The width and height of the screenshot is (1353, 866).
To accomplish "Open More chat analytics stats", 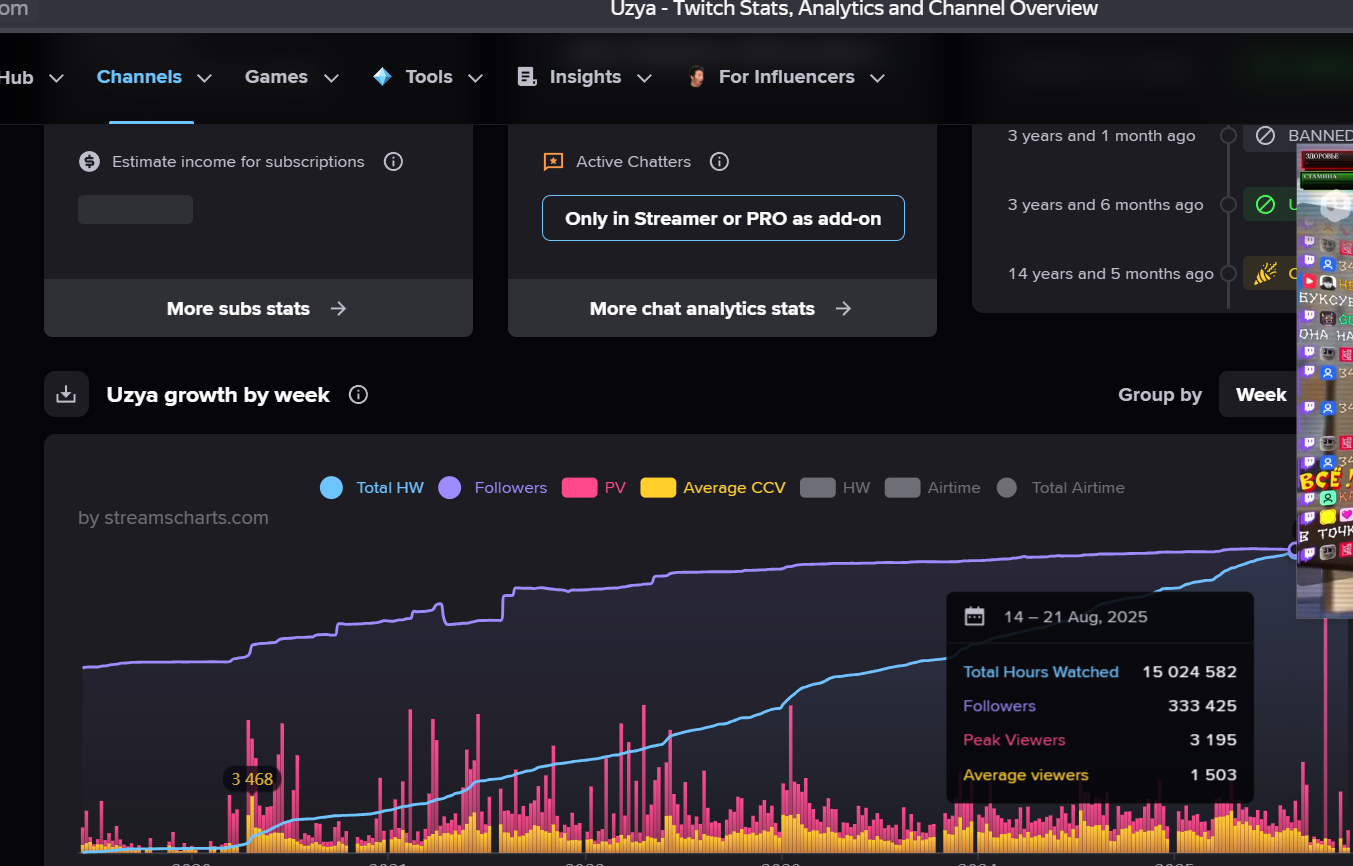I will click(x=722, y=308).
